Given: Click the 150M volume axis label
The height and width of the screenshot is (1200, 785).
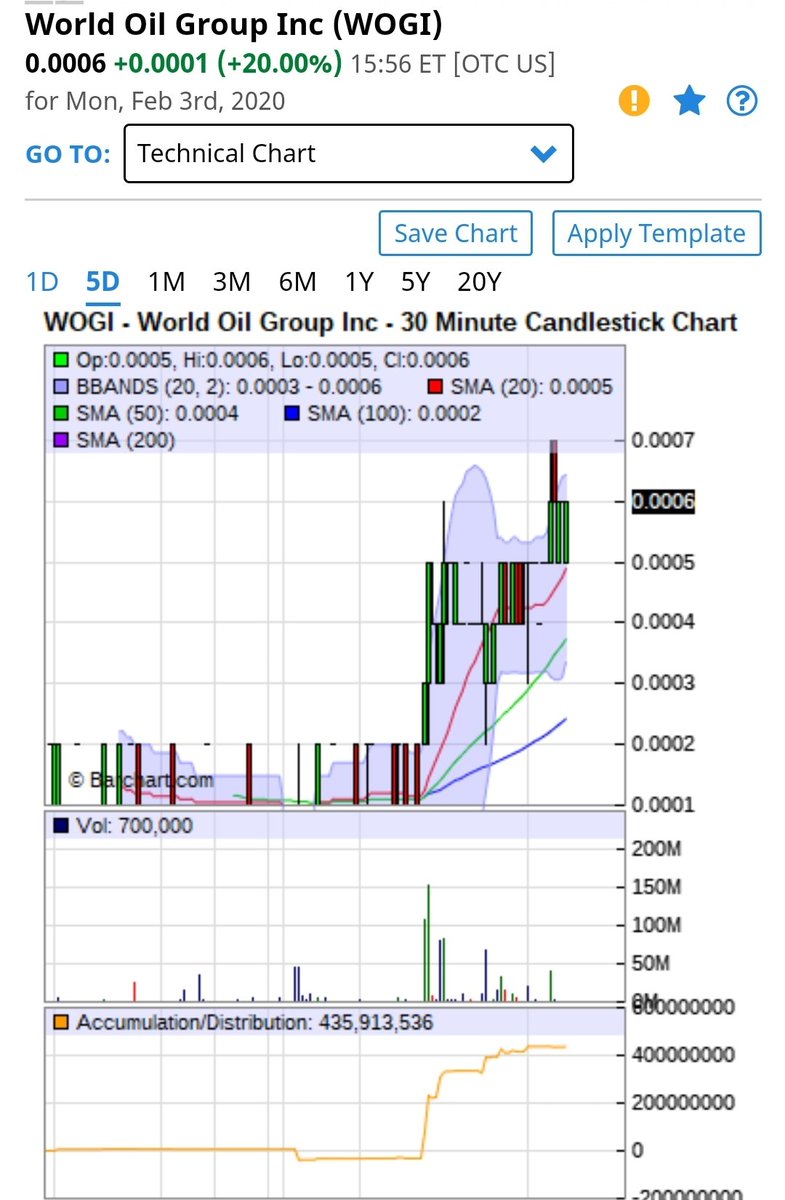Looking at the screenshot, I should [x=658, y=887].
